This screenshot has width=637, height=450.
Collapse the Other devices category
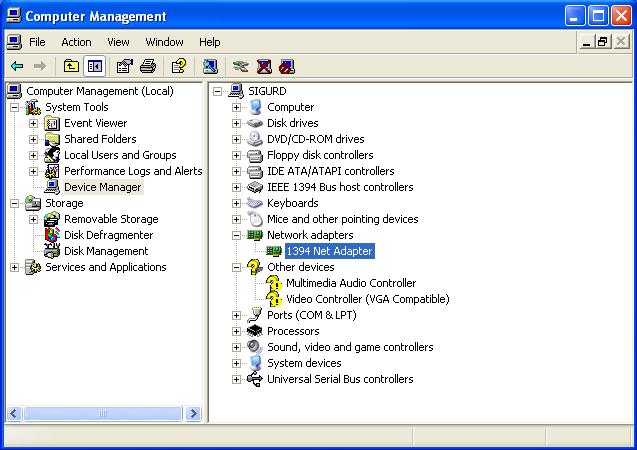pyautogui.click(x=237, y=267)
